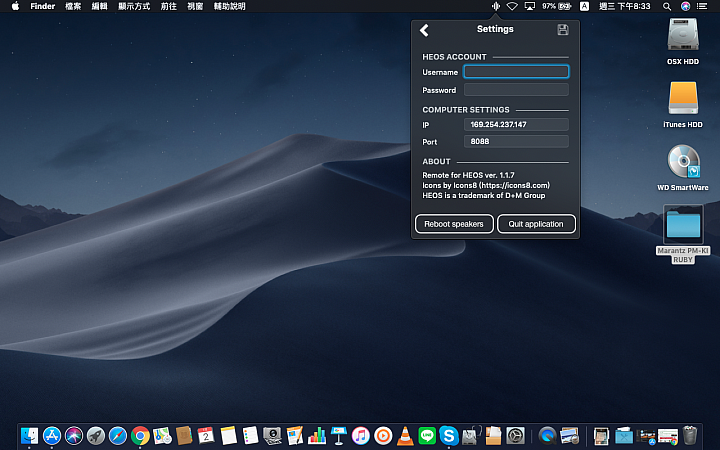Edit the IP address field
Image resolution: width=720 pixels, height=450 pixels.
click(x=516, y=124)
